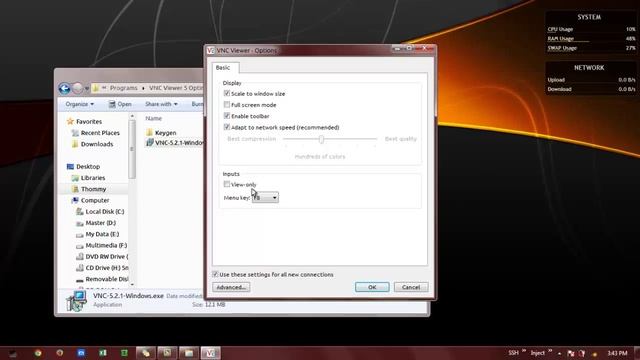This screenshot has height=360, width=640.
Task: Open Local Disk (C:) in the navigation pane
Action: 100,211
